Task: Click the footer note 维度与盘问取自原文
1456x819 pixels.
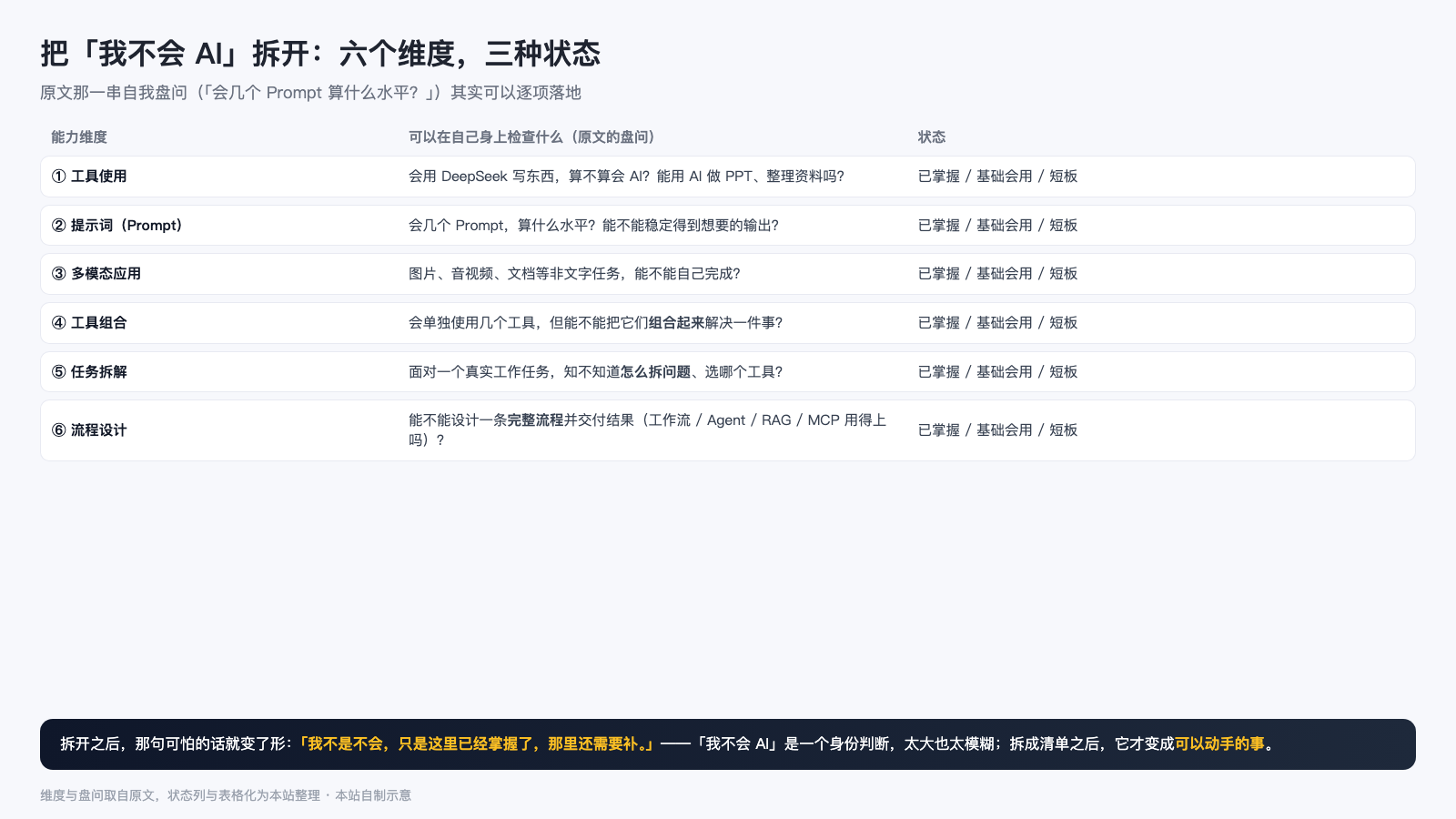Action: [x=226, y=795]
